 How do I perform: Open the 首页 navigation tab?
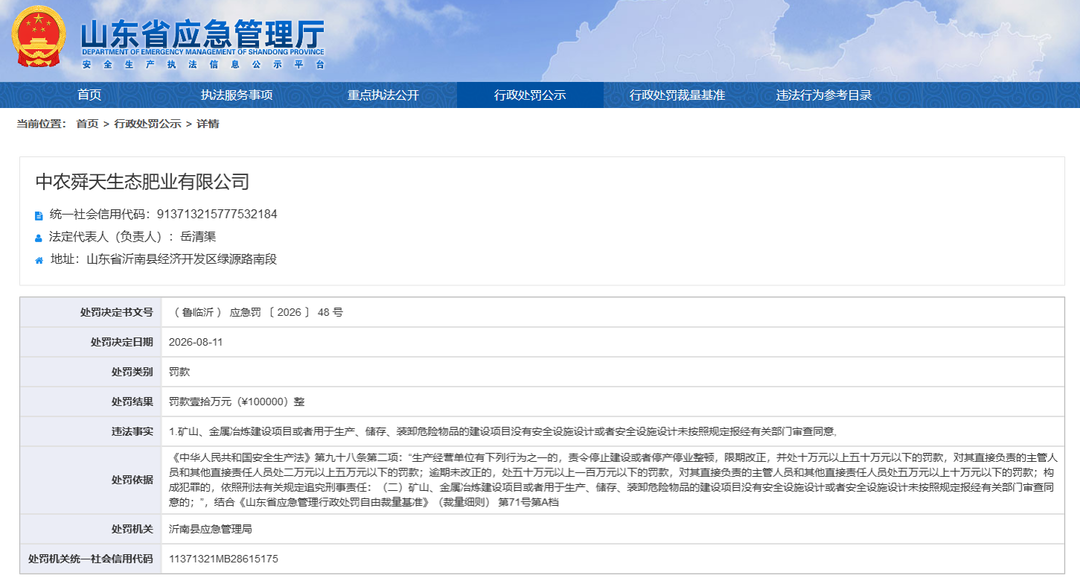(x=89, y=95)
